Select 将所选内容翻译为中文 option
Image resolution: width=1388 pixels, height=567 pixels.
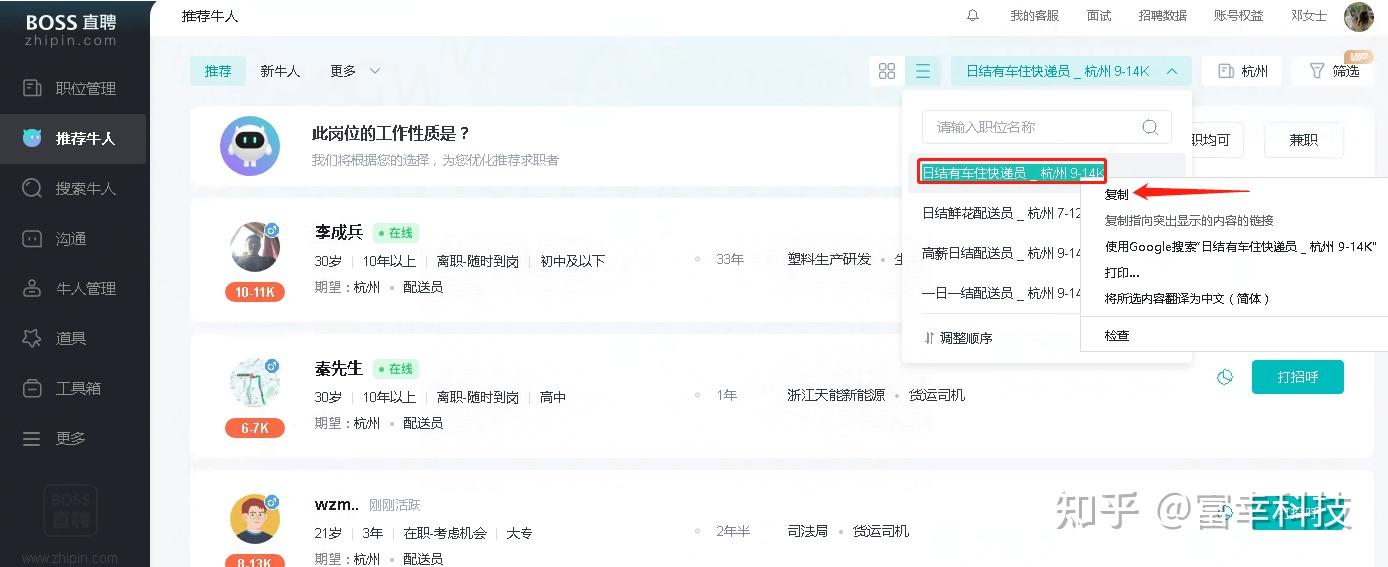click(x=1187, y=298)
